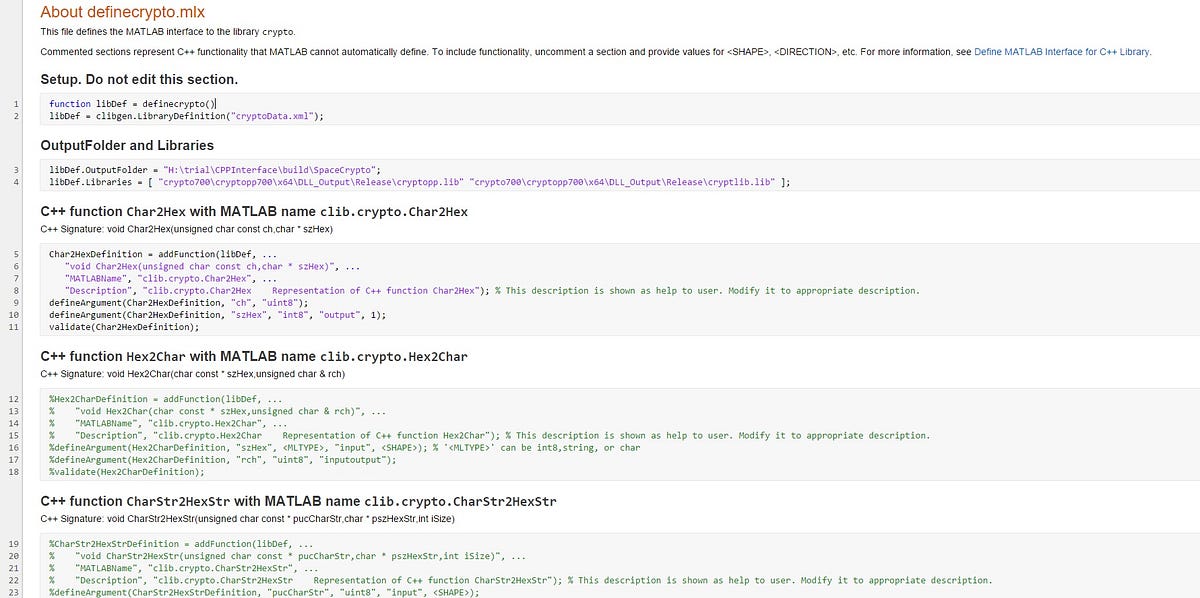Click the C++ Signature line for CharStr2HexStr
The image size is (1200, 598).
tap(246, 519)
